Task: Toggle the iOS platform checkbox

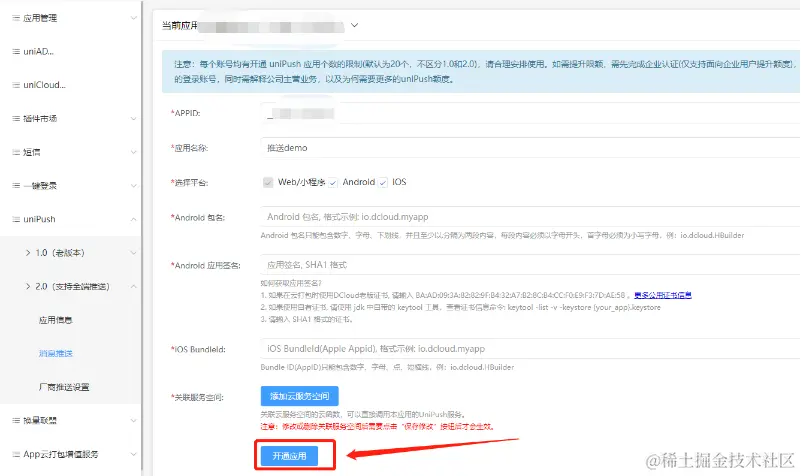Action: pos(383,182)
